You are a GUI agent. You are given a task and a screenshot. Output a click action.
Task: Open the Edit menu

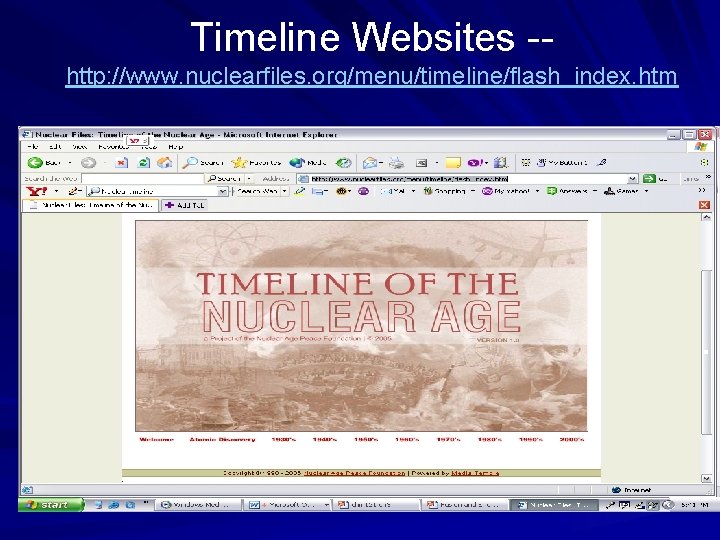pos(55,147)
